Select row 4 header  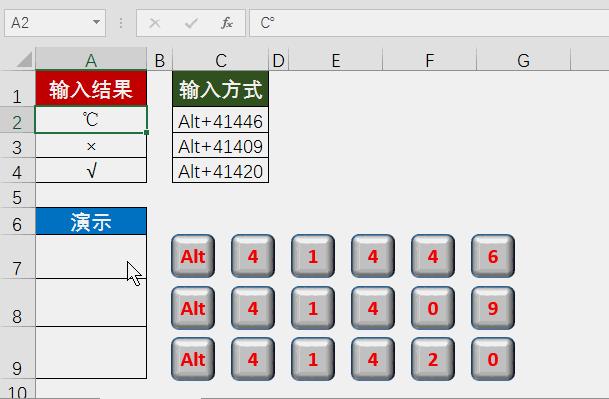coord(17,170)
